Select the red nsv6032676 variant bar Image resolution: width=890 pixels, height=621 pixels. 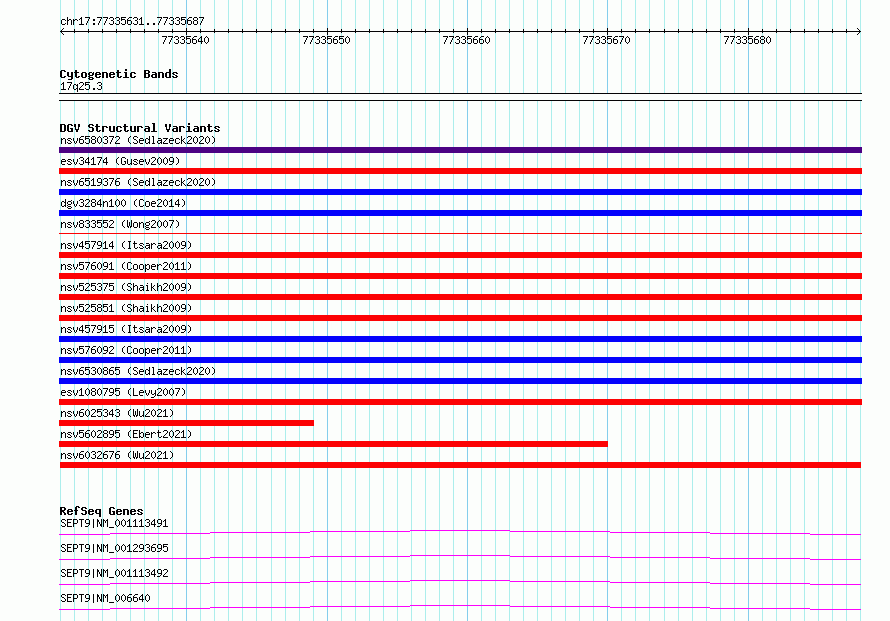[460, 465]
